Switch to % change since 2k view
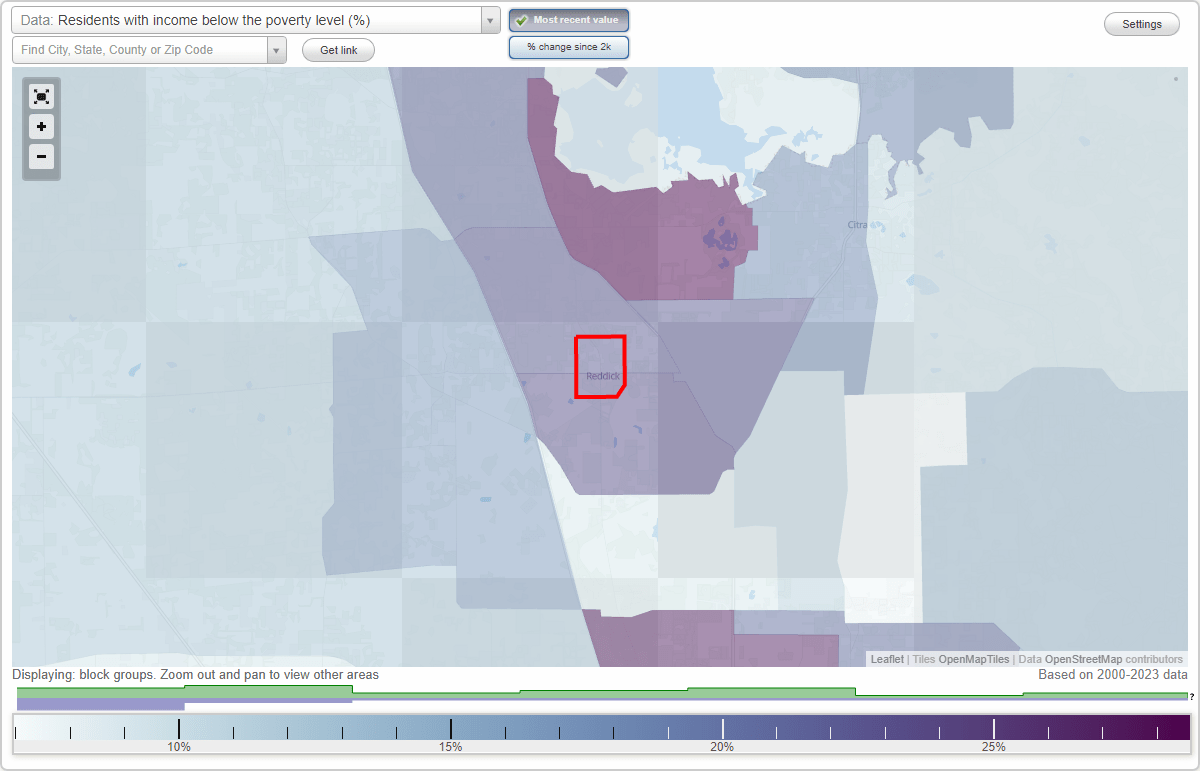The image size is (1200, 771). pos(569,46)
